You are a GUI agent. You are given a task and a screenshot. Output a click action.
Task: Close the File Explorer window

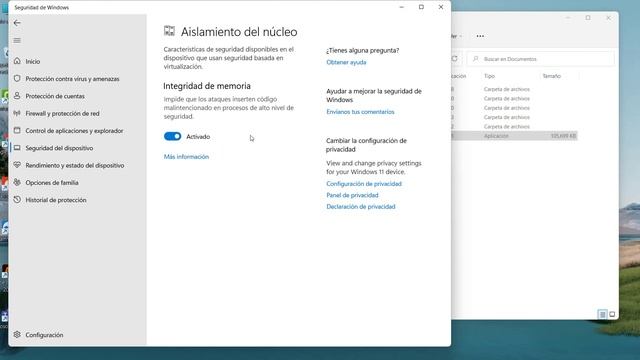(608, 18)
